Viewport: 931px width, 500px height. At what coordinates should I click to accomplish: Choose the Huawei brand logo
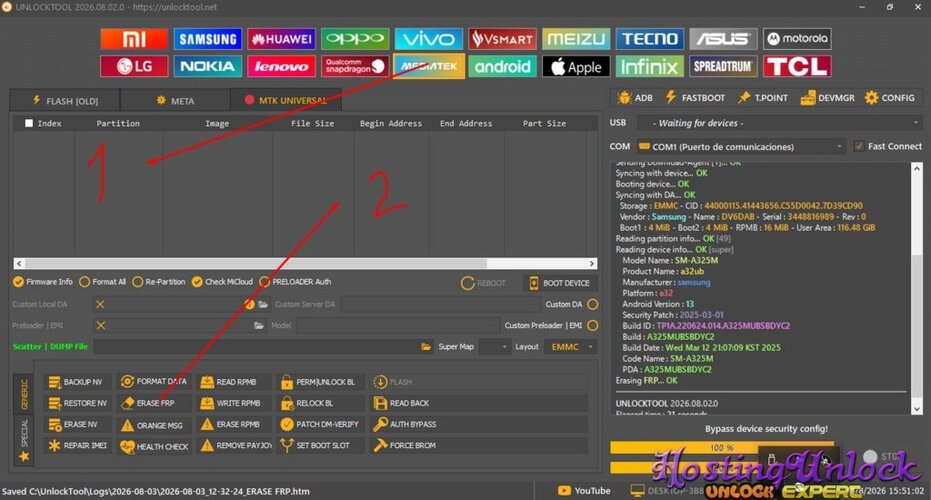point(281,39)
